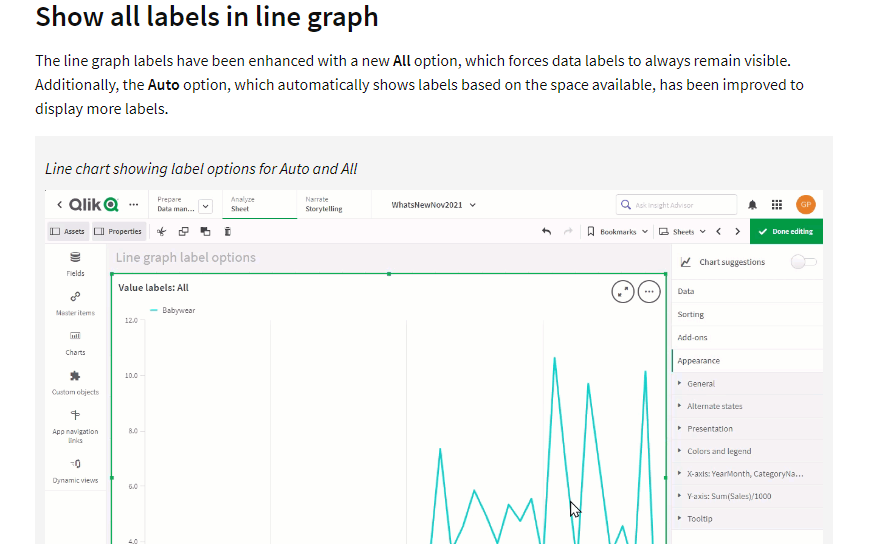
Task: Click the delete trash icon in toolbar
Action: tap(228, 232)
